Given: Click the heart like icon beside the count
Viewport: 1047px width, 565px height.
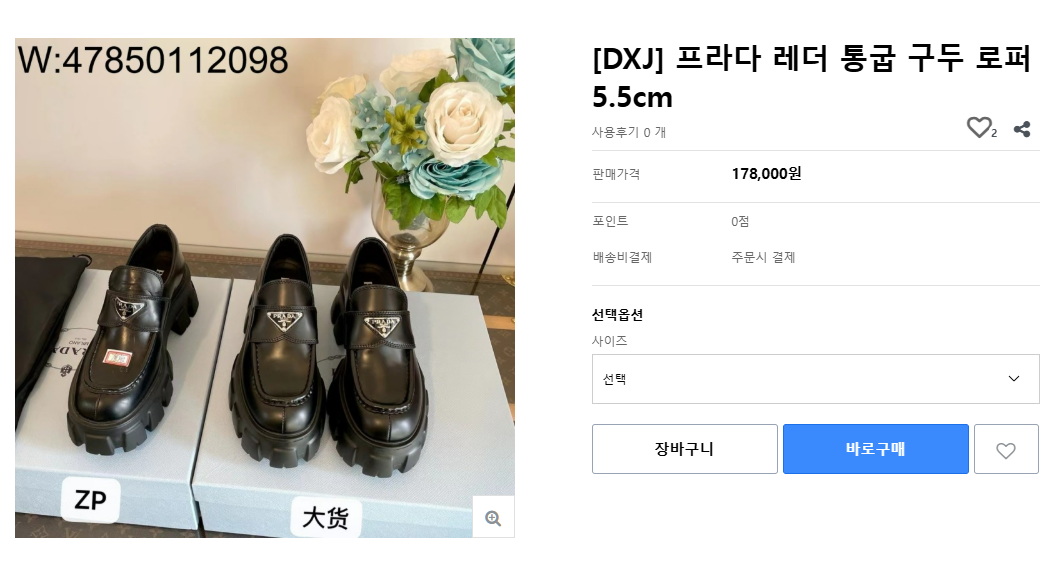Looking at the screenshot, I should (x=978, y=128).
